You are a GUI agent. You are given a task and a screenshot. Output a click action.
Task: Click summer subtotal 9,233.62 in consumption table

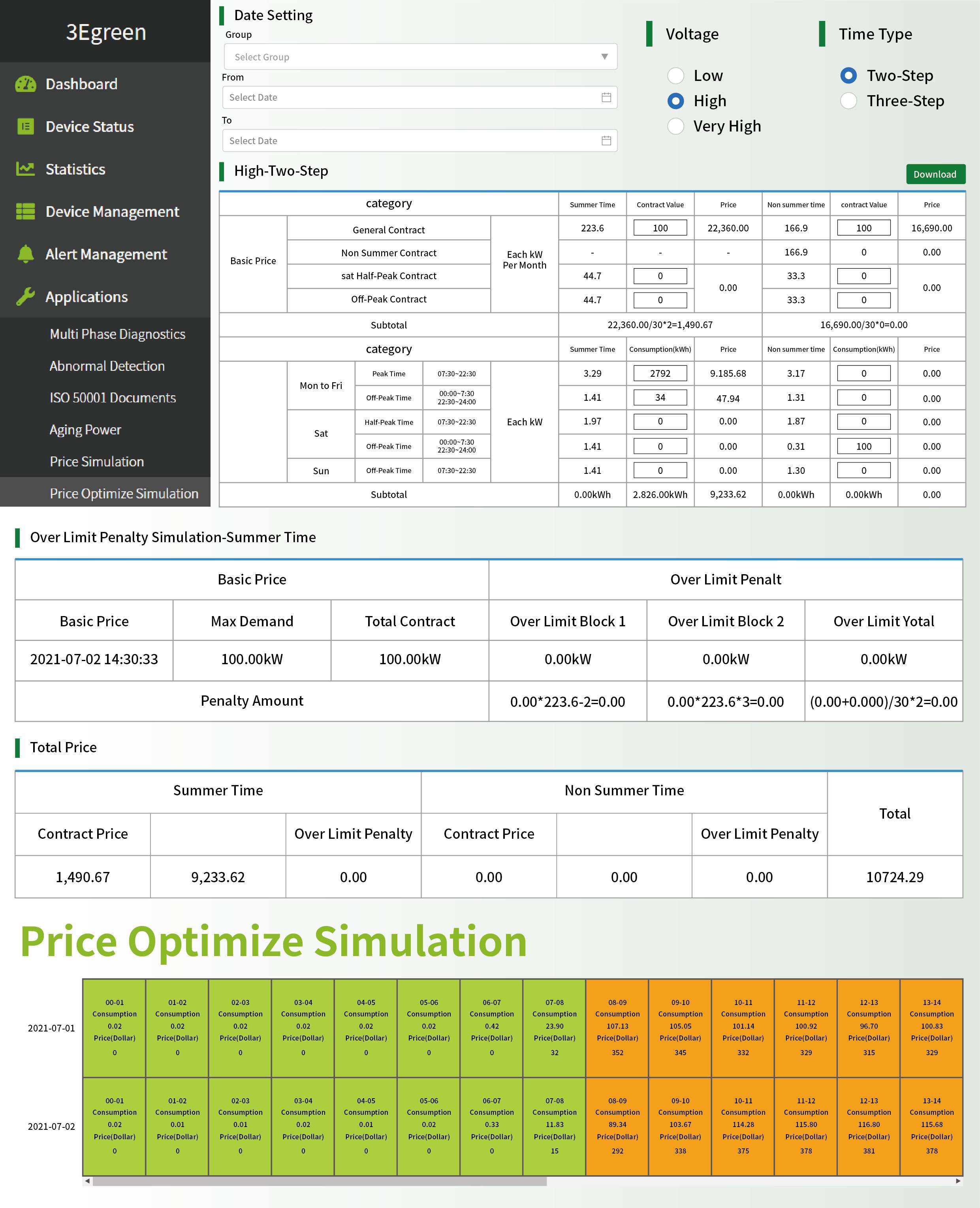728,495
